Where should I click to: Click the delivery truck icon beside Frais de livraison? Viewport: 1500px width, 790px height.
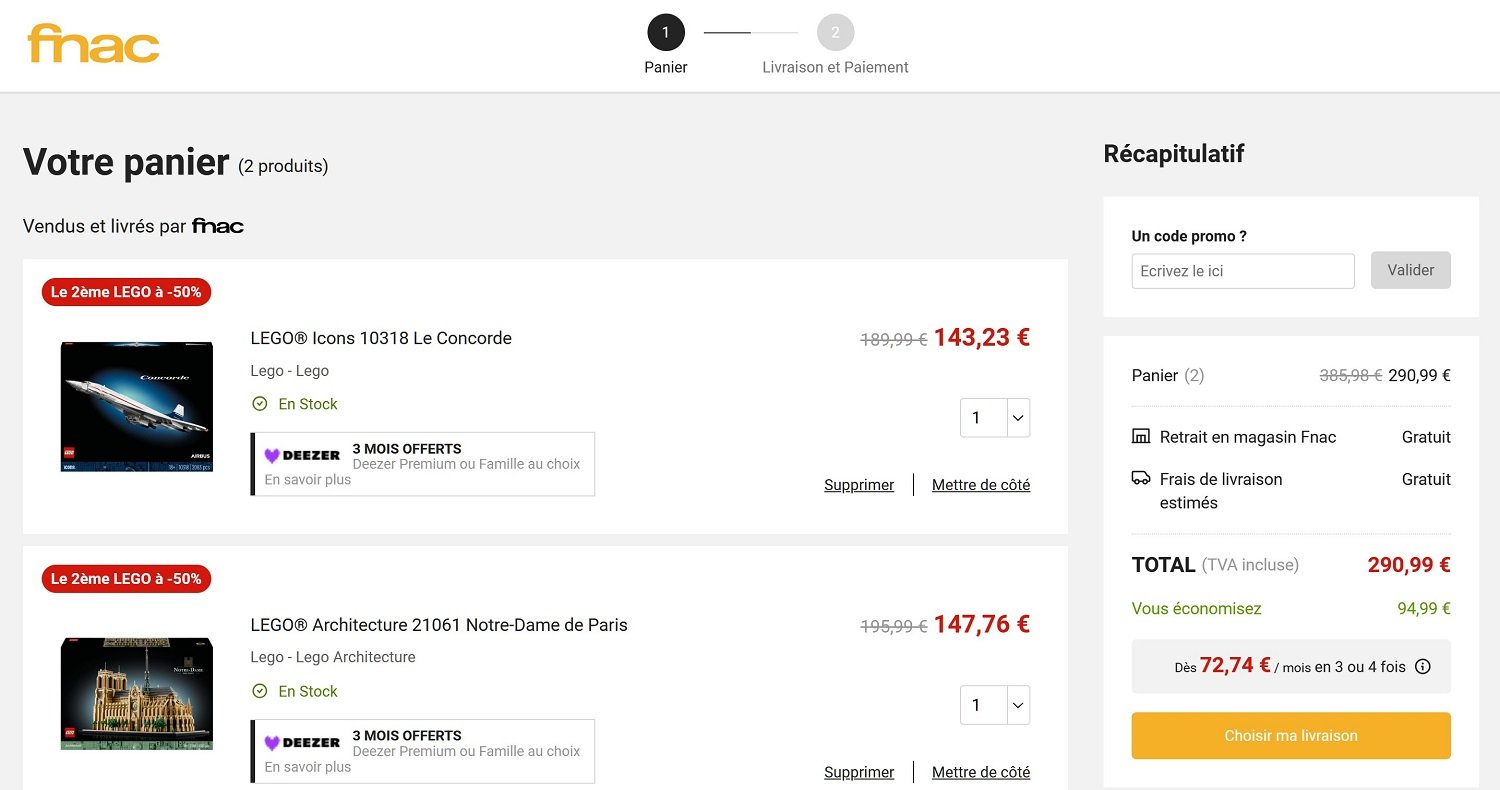click(x=1141, y=478)
